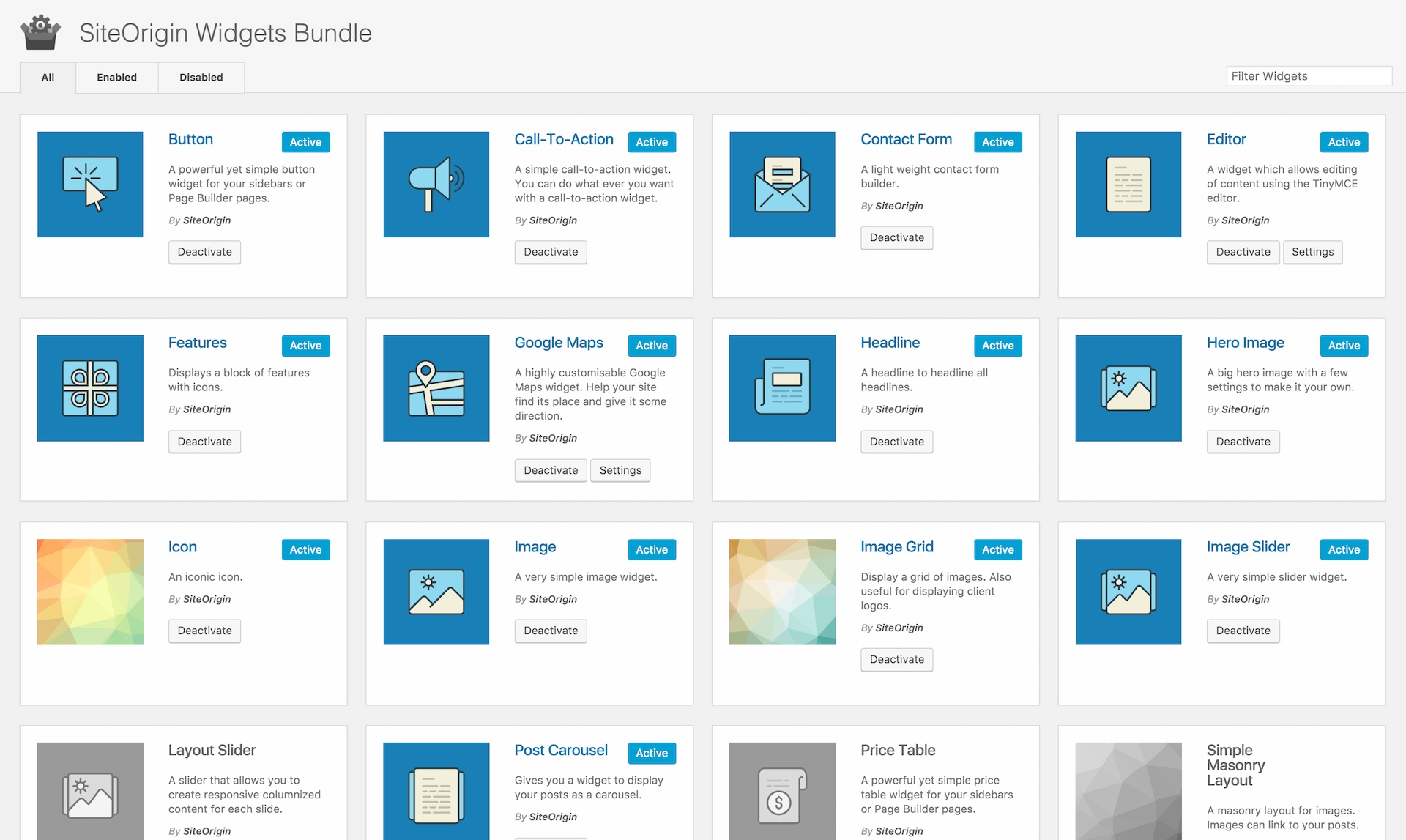Image resolution: width=1406 pixels, height=840 pixels.
Task: Click the Active badge on Button widget
Action: (x=305, y=142)
